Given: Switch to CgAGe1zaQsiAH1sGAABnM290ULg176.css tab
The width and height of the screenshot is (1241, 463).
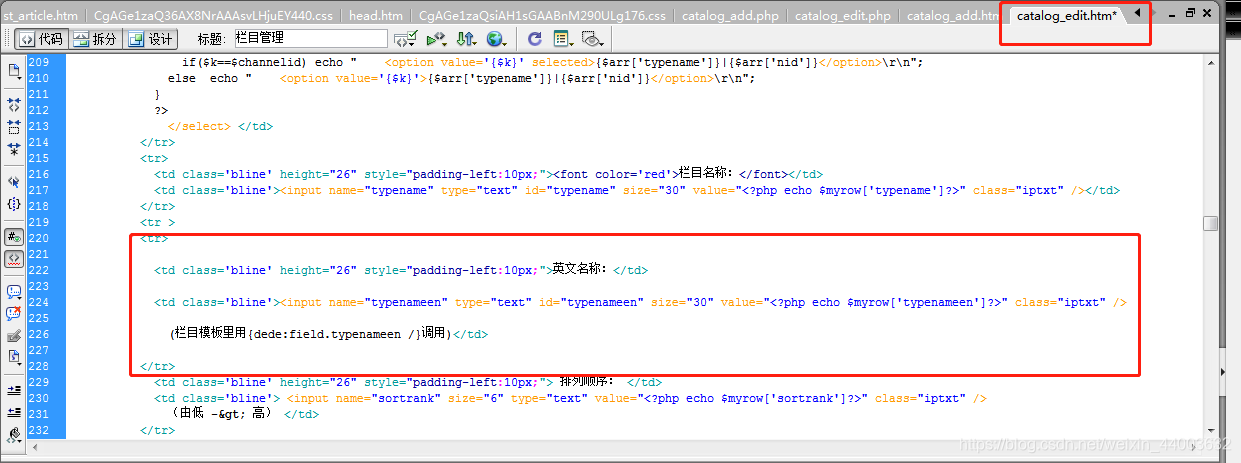Looking at the screenshot, I should click(x=541, y=15).
